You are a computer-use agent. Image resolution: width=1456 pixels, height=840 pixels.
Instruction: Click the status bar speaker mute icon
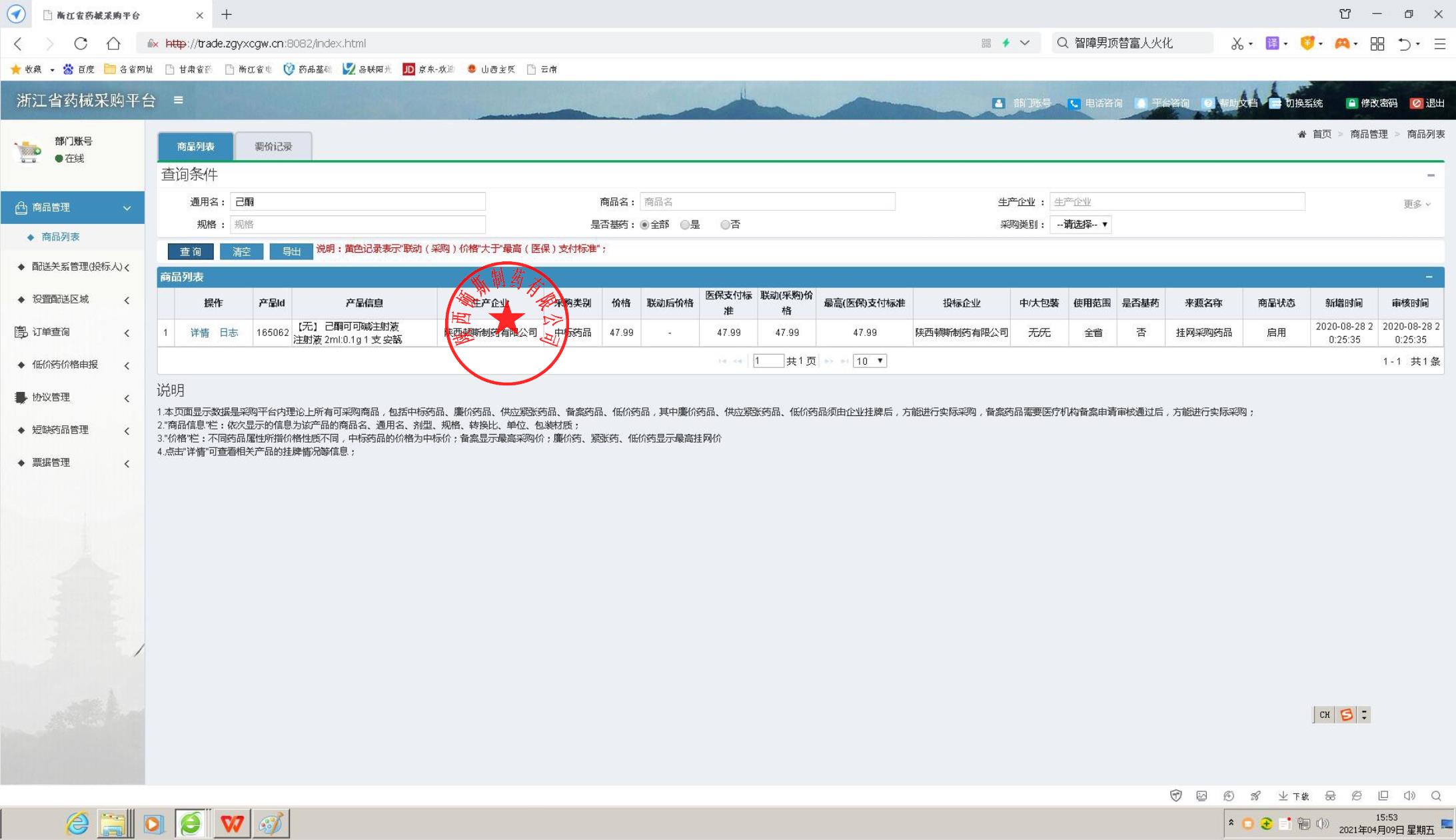[1409, 795]
